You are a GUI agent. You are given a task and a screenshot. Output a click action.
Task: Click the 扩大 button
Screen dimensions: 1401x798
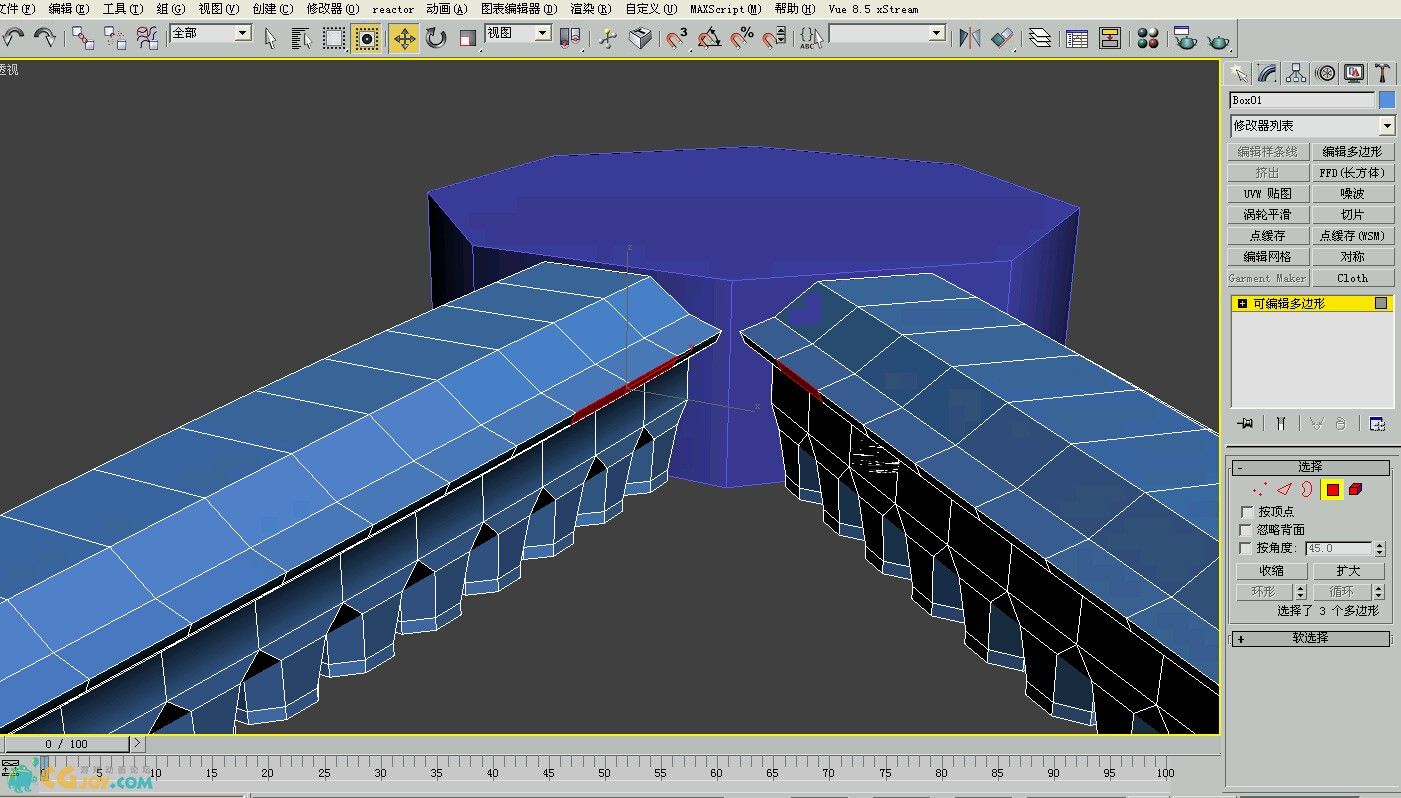coord(1348,571)
